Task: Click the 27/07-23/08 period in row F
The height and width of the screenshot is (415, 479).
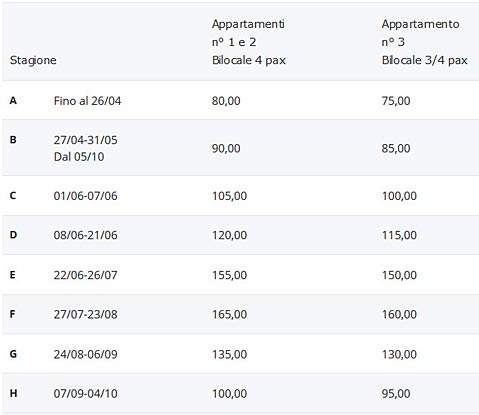Action: pos(85,314)
